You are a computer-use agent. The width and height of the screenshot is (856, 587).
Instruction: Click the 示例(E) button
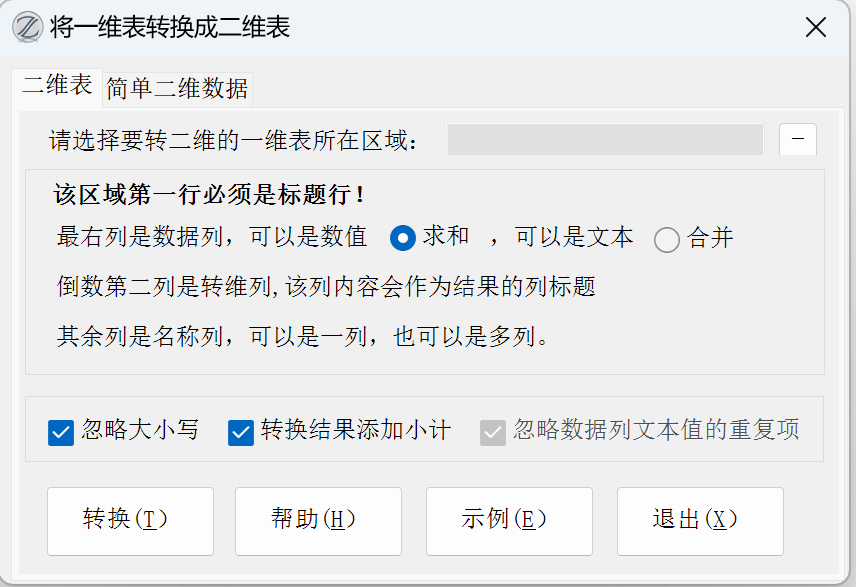[x=509, y=520]
